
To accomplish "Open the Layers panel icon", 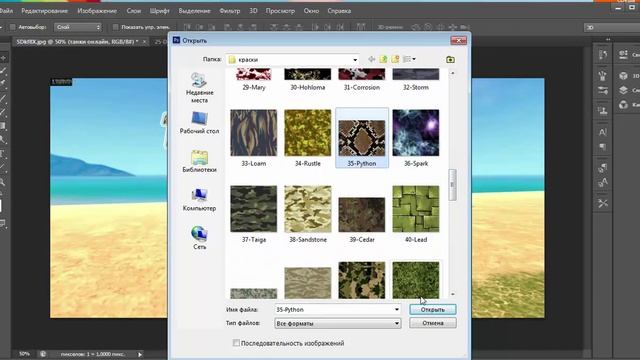I will [623, 90].
